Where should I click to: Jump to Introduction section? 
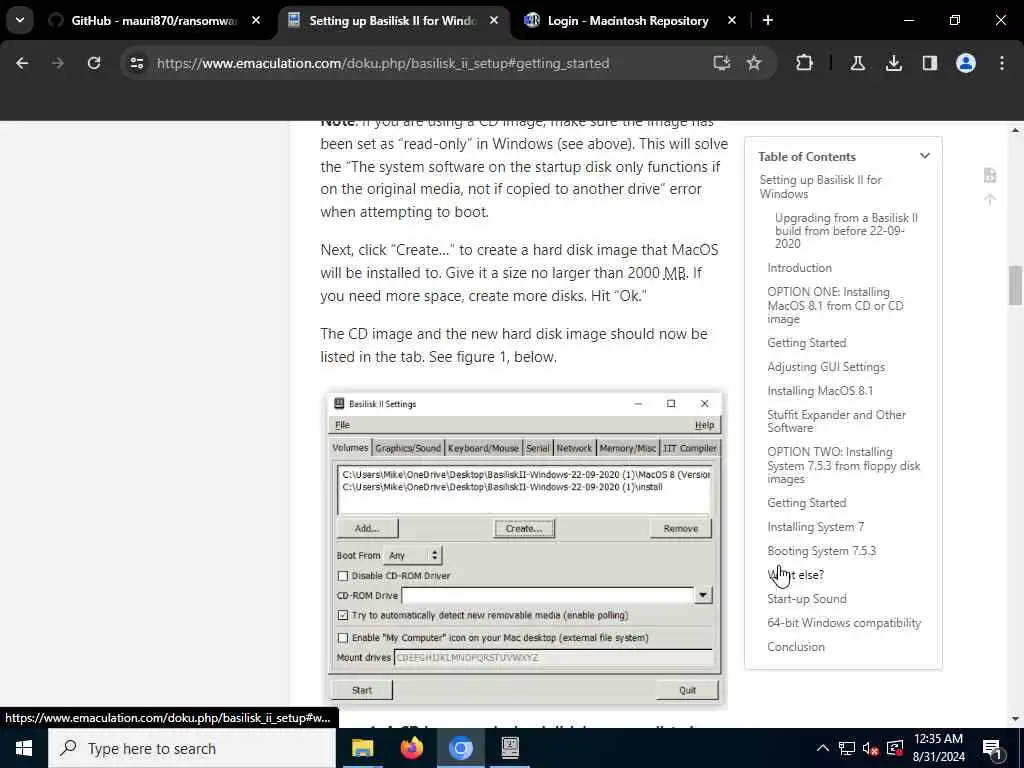[x=799, y=268]
